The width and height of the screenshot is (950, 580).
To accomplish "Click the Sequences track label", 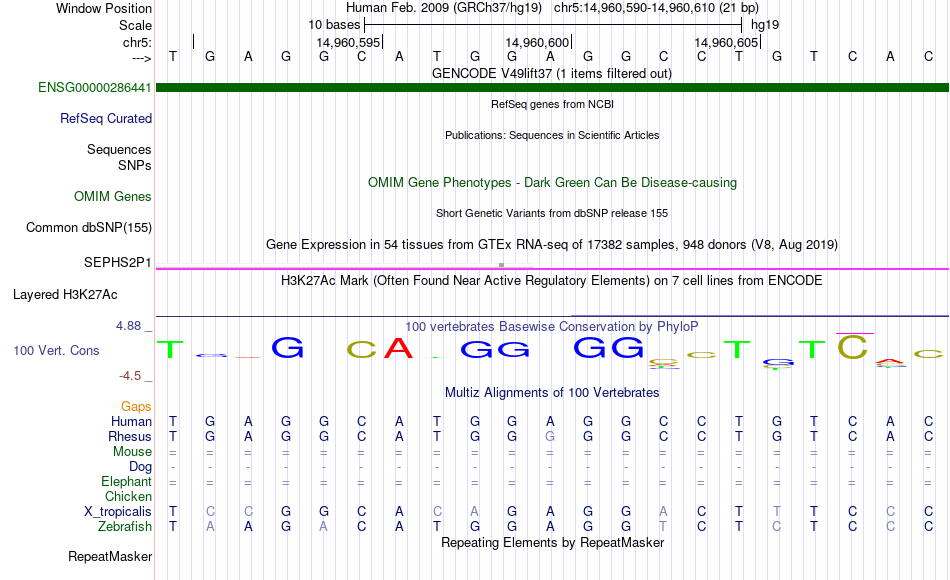I will coord(119,149).
